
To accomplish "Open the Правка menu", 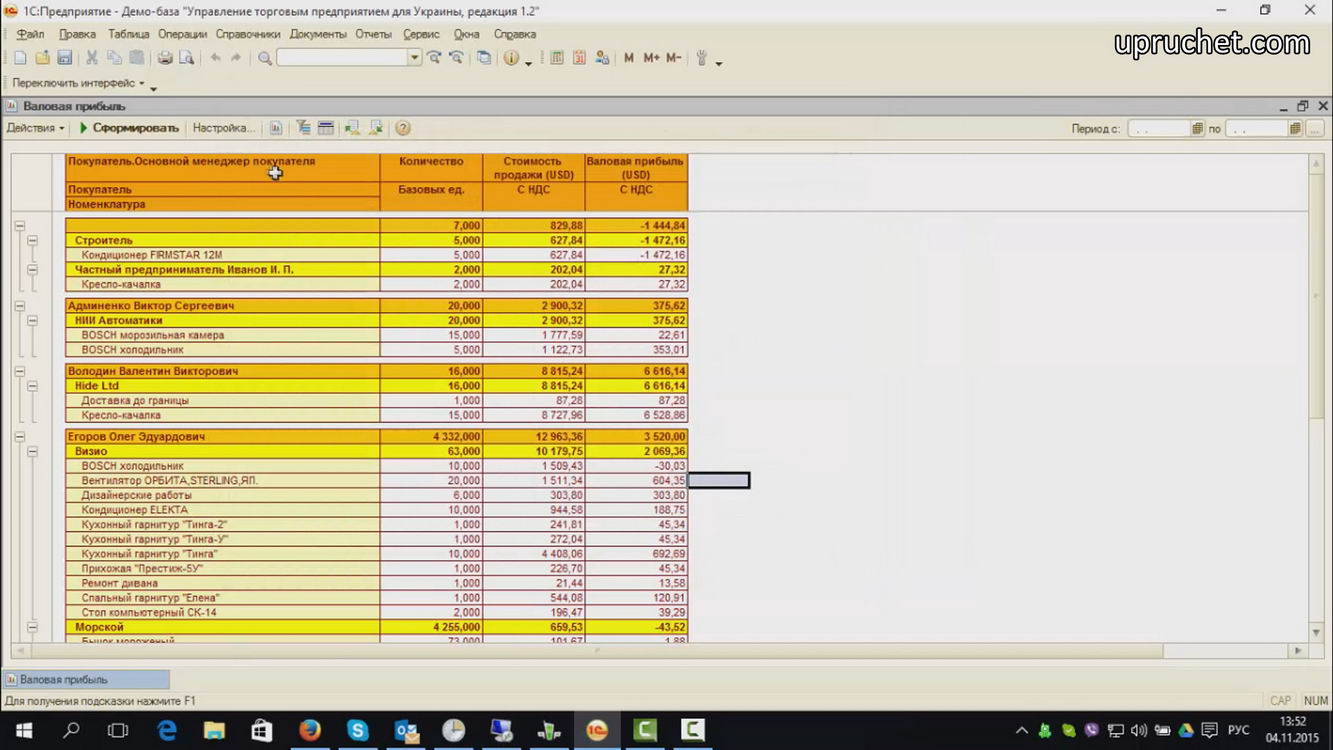I will click(x=77, y=34).
